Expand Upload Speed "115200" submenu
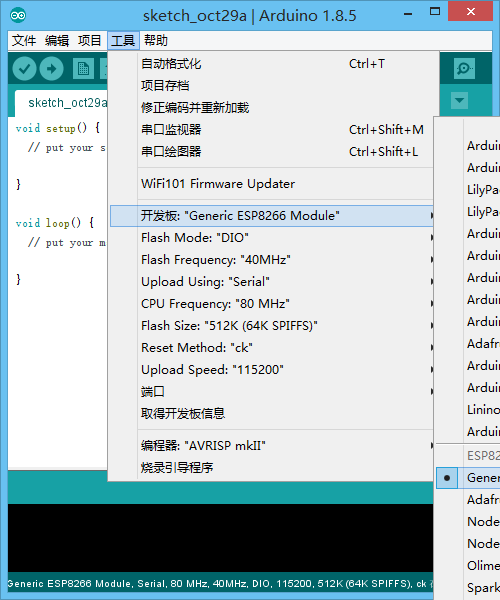Viewport: 500px width, 600px height. pyautogui.click(x=271, y=370)
